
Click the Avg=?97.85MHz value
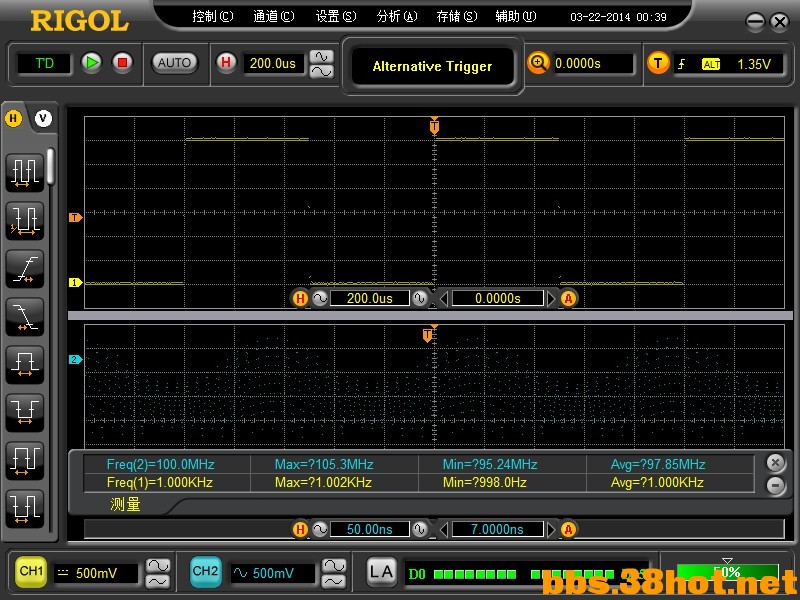pos(658,464)
